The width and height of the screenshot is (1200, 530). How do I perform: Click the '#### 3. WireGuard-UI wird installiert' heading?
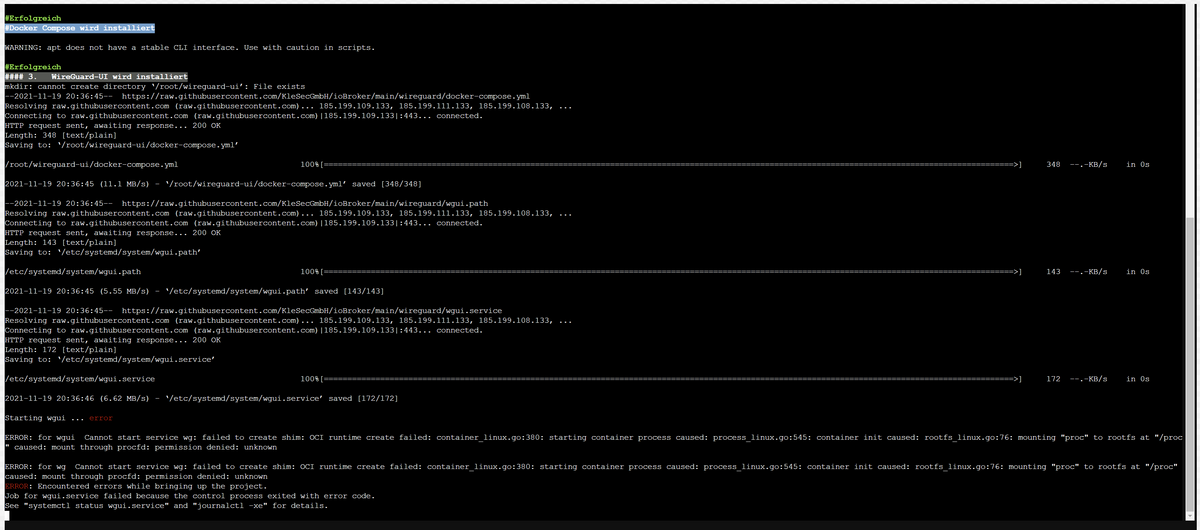(x=96, y=76)
